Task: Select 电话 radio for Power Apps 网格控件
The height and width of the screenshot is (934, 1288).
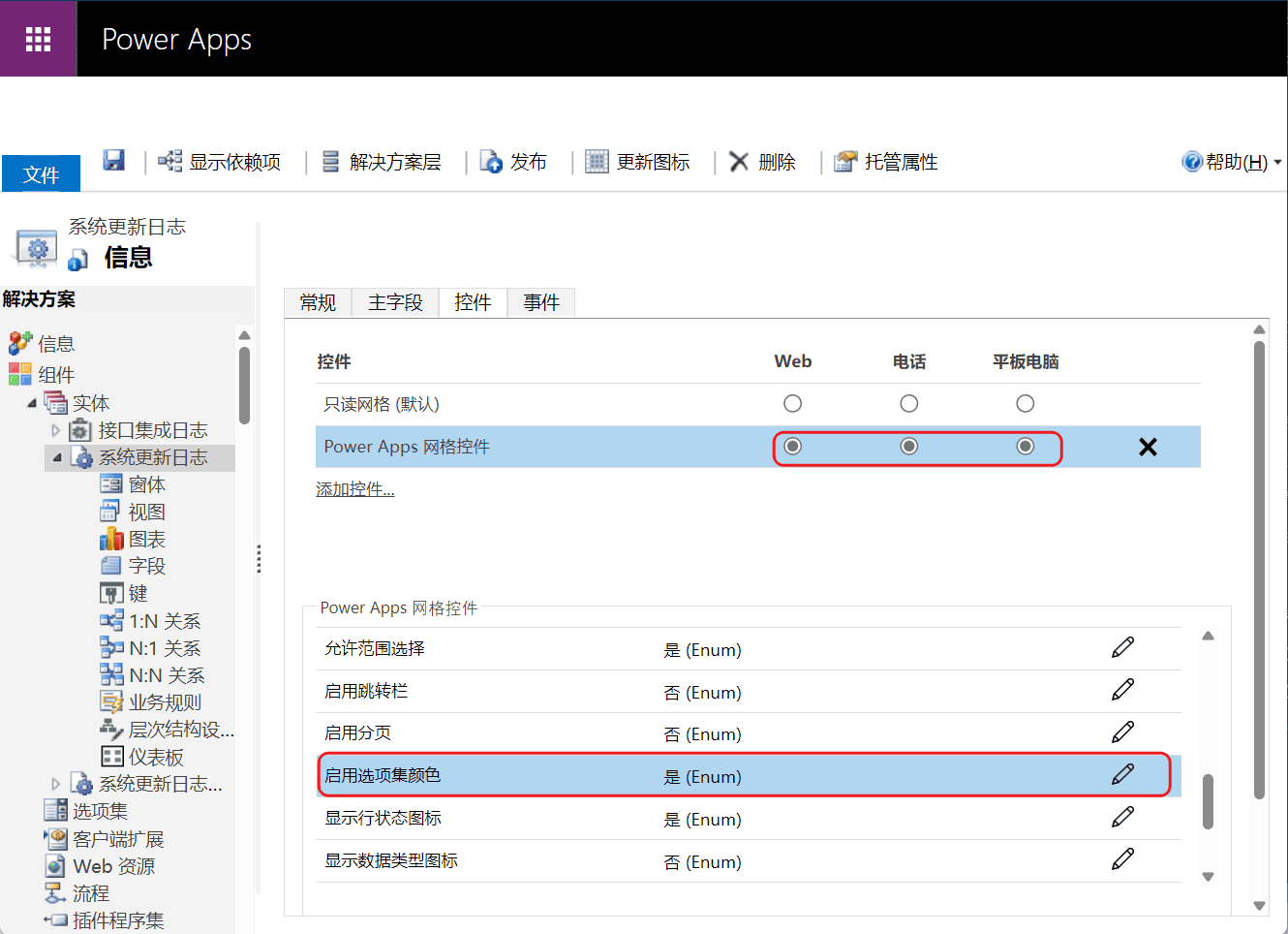Action: (x=909, y=446)
